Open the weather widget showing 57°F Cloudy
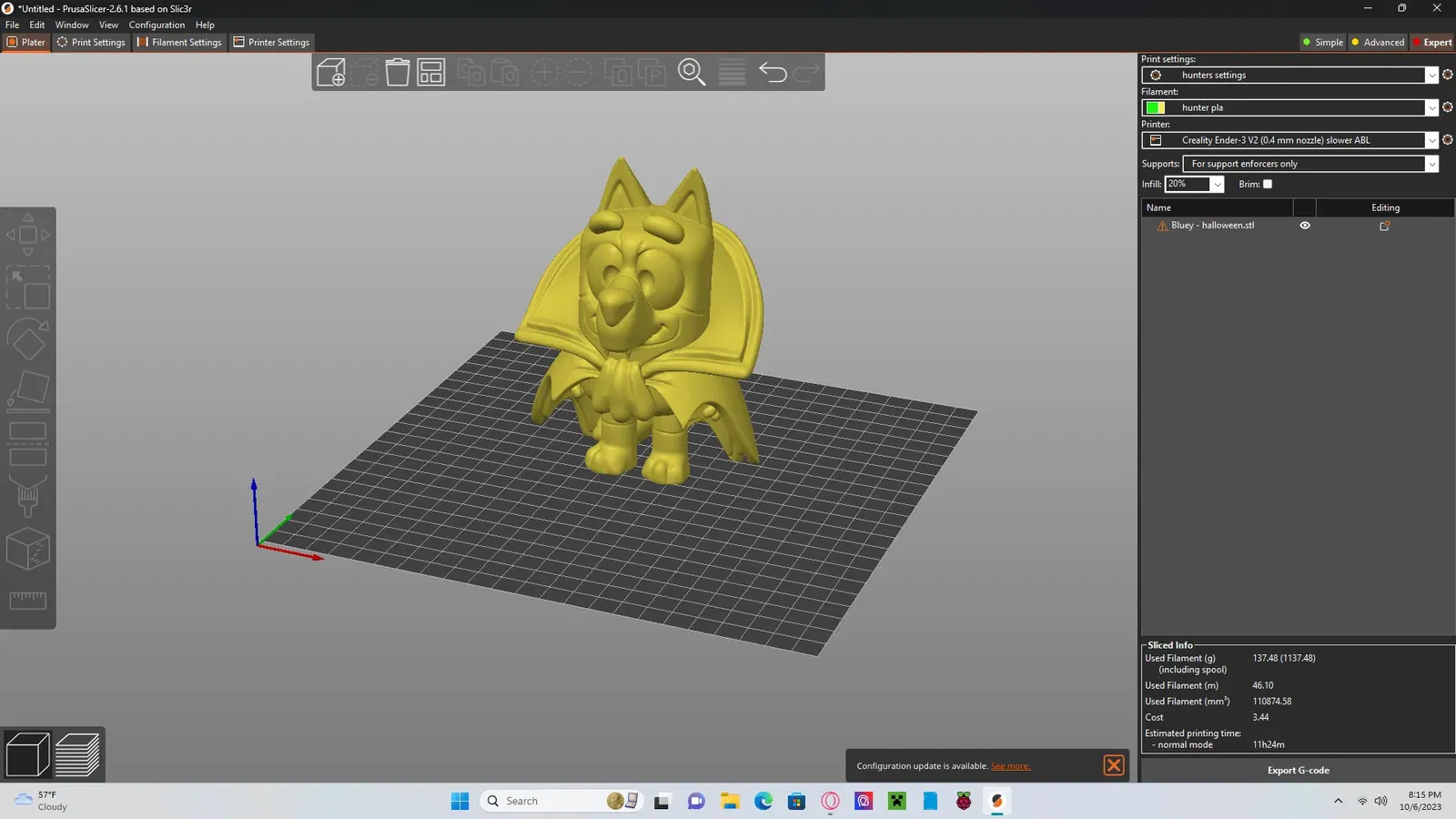The image size is (1456, 819). (x=41, y=801)
